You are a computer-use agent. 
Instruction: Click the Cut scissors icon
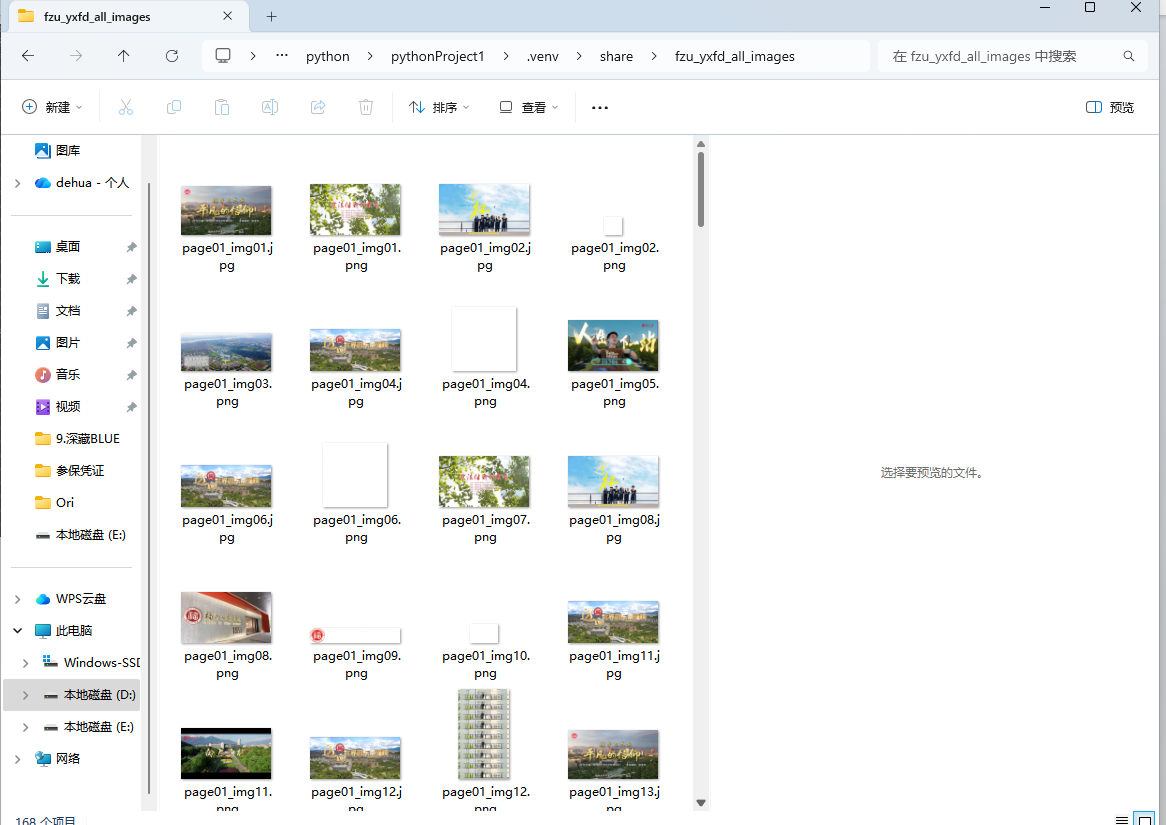126,107
